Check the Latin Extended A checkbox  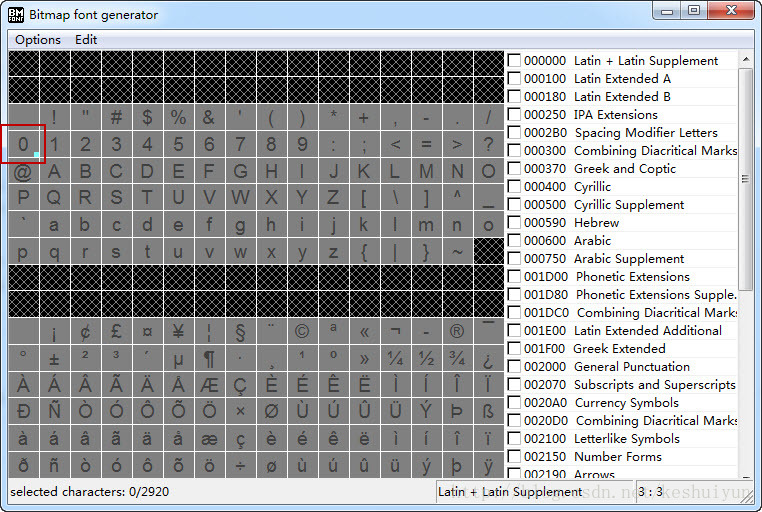[514, 79]
